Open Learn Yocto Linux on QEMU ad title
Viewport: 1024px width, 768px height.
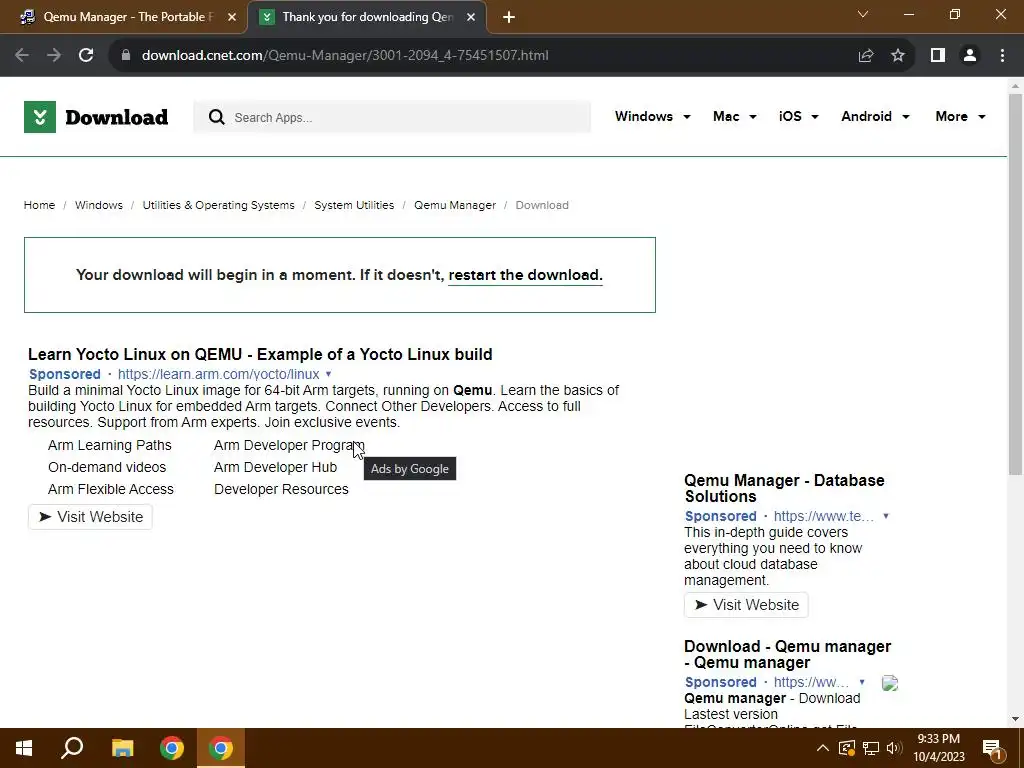(260, 355)
